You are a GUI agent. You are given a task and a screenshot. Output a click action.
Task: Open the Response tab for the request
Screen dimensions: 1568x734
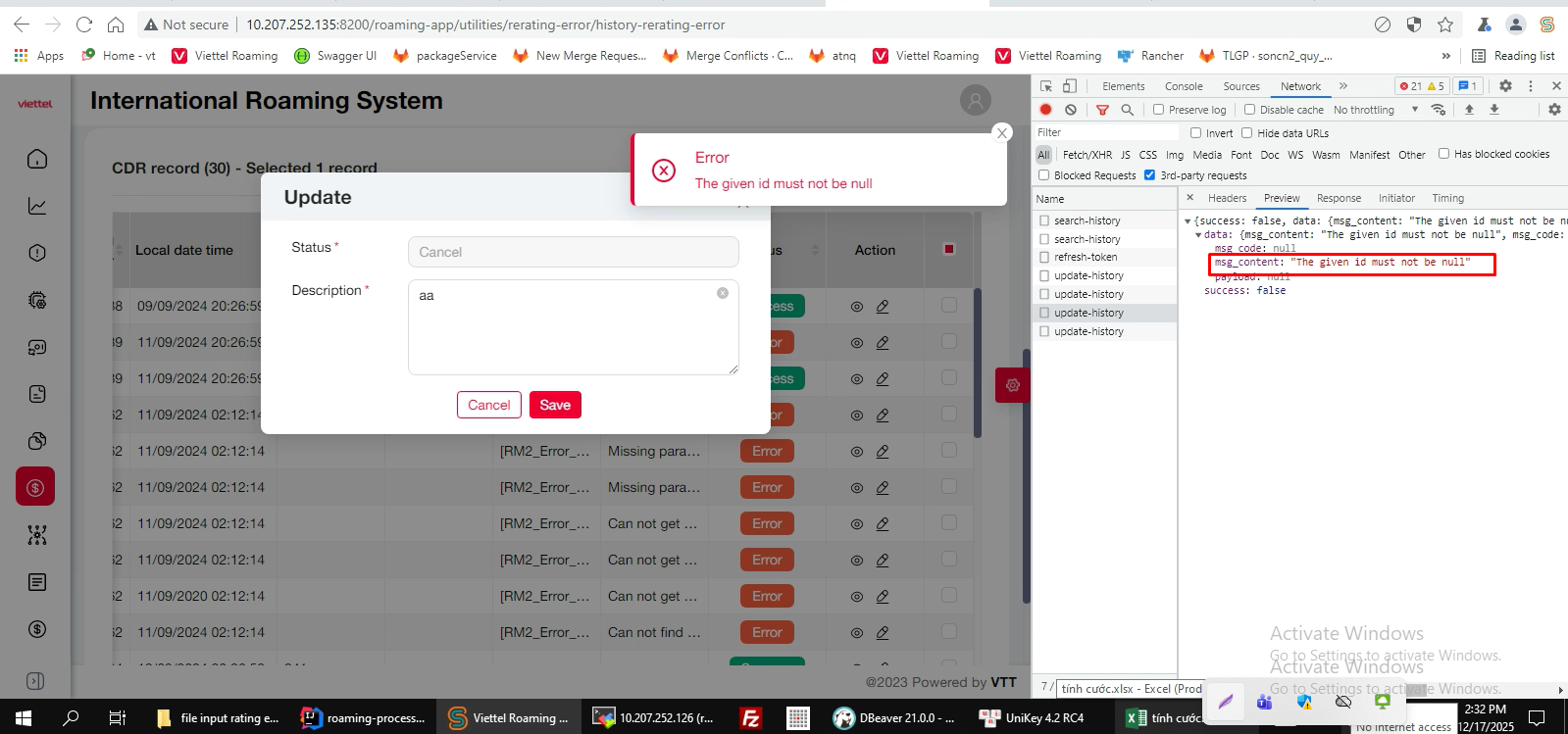(x=1339, y=198)
